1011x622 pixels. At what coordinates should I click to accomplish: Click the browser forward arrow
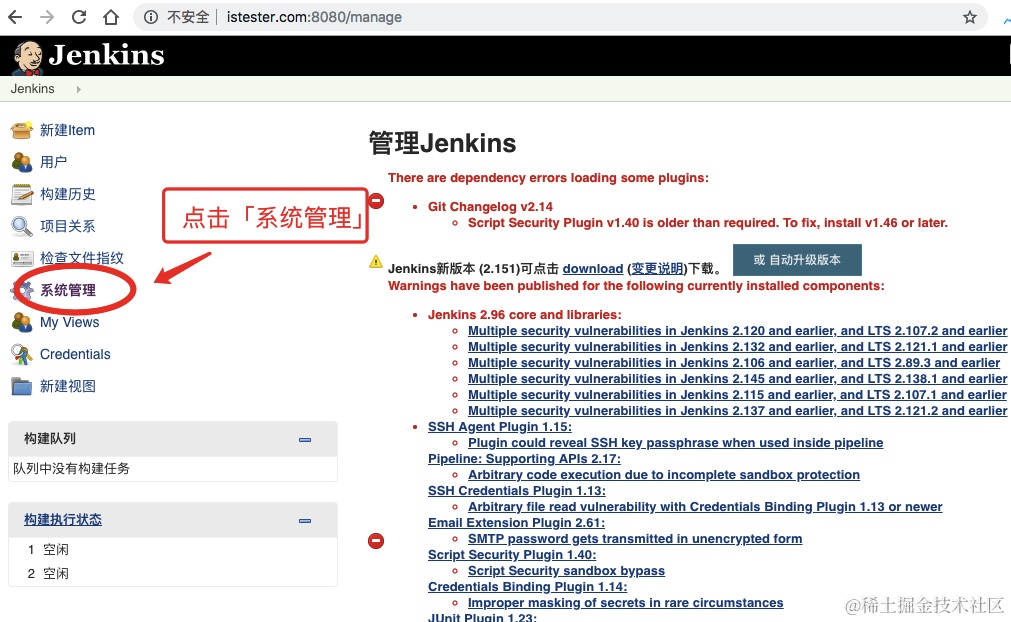click(x=47, y=17)
